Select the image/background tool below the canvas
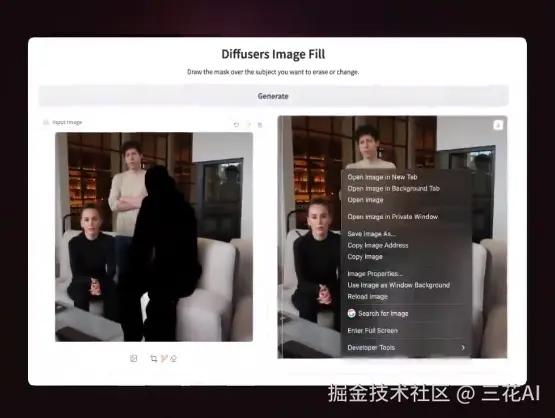555x418 pixels. (x=133, y=359)
